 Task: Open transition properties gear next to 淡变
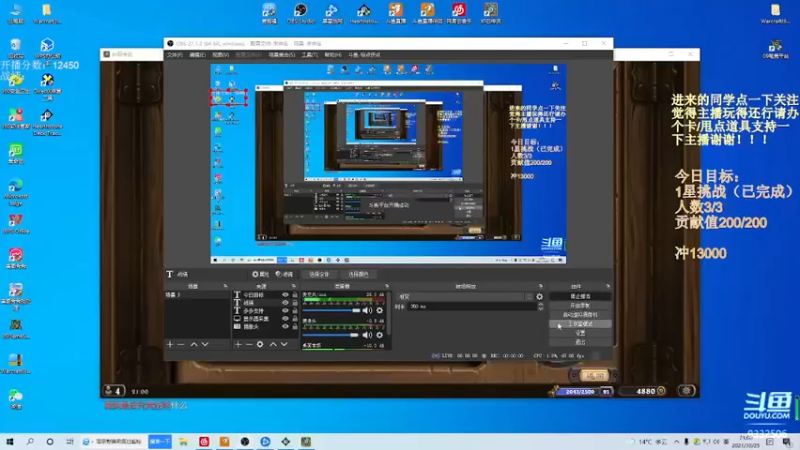[540, 296]
